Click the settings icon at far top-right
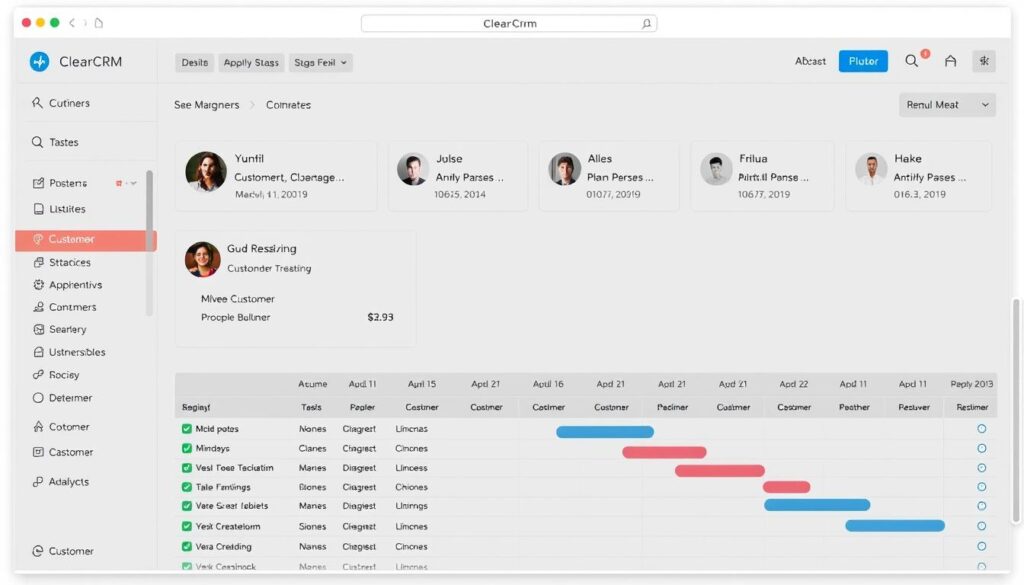 (x=985, y=61)
